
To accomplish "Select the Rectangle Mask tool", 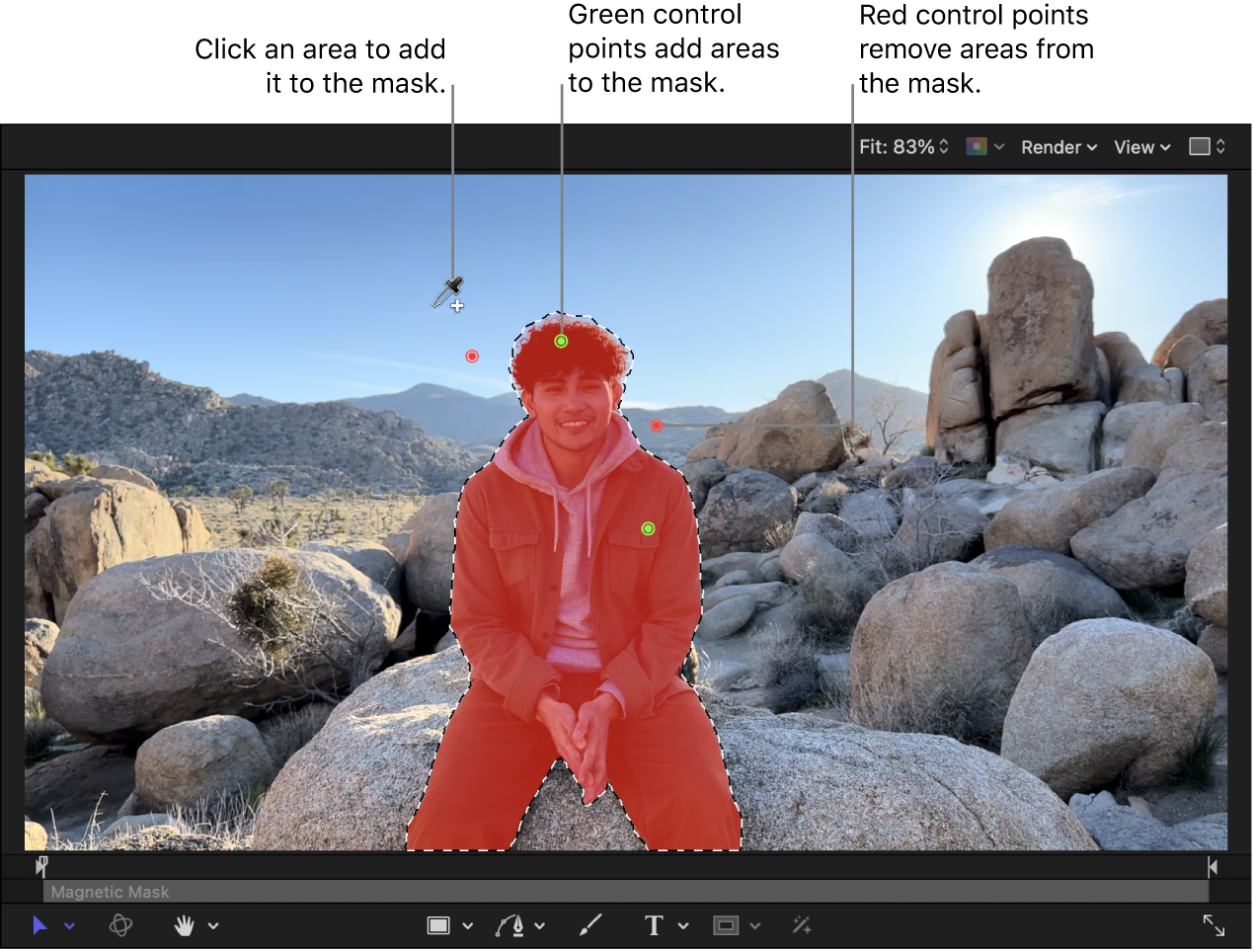I will click(728, 925).
